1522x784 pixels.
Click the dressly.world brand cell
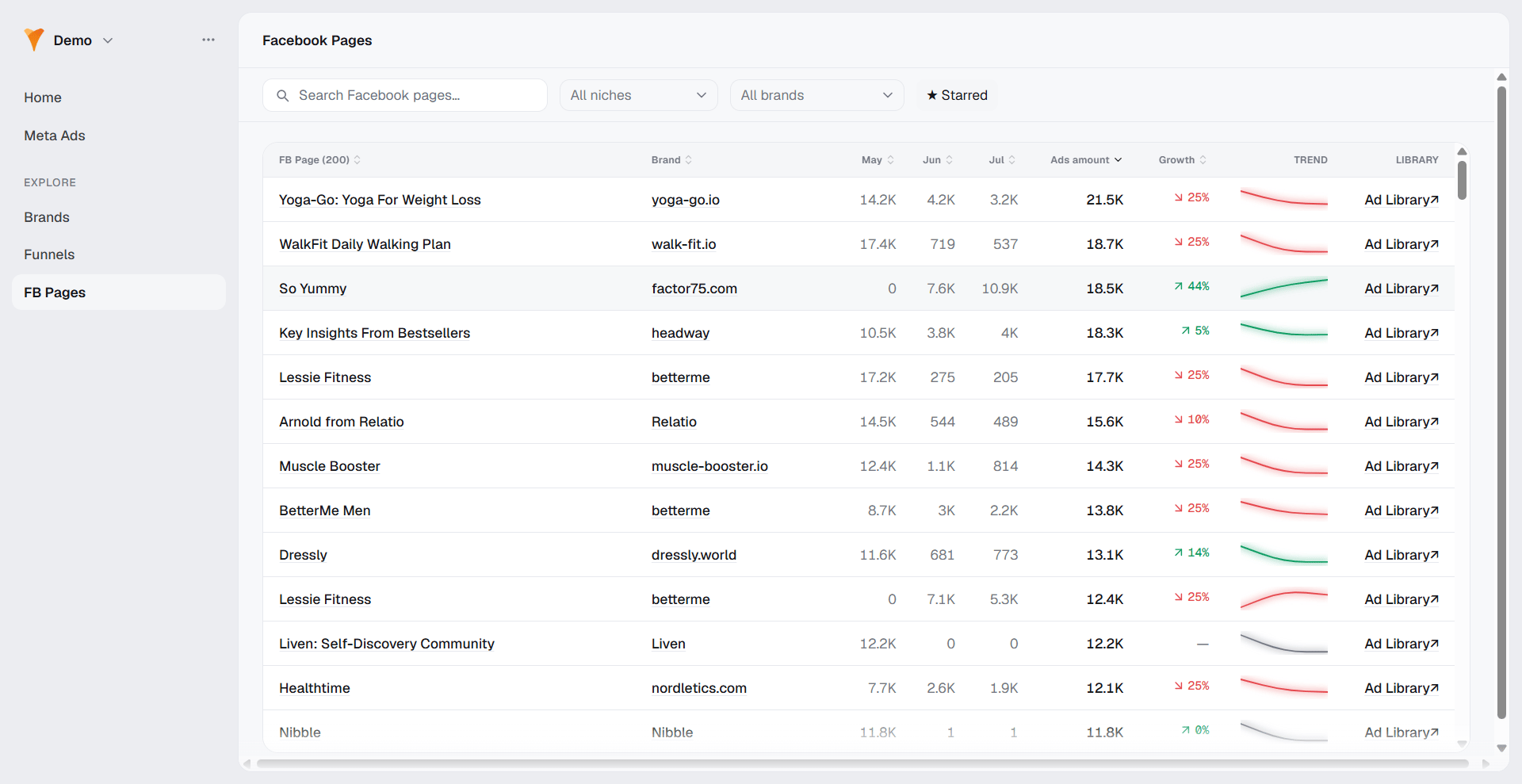pos(694,555)
